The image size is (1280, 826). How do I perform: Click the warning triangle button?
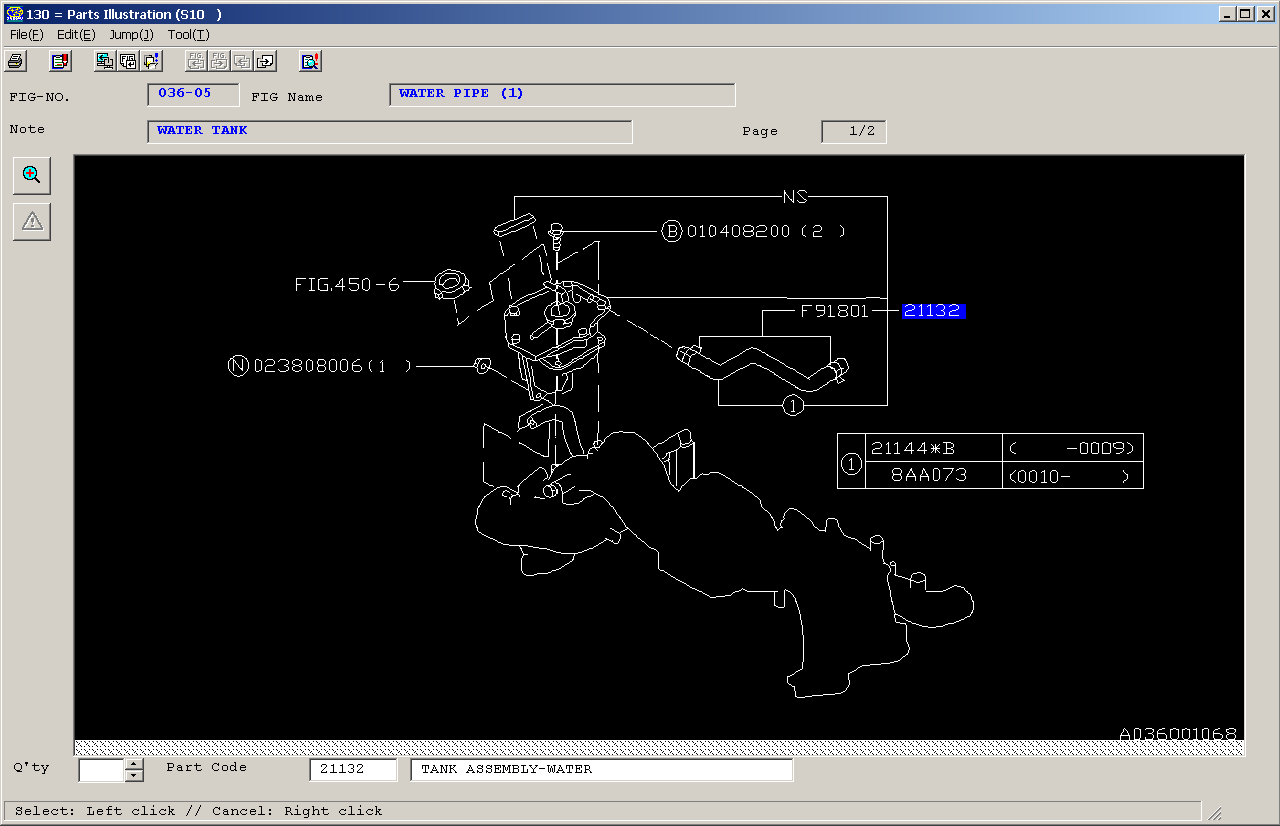tap(32, 222)
